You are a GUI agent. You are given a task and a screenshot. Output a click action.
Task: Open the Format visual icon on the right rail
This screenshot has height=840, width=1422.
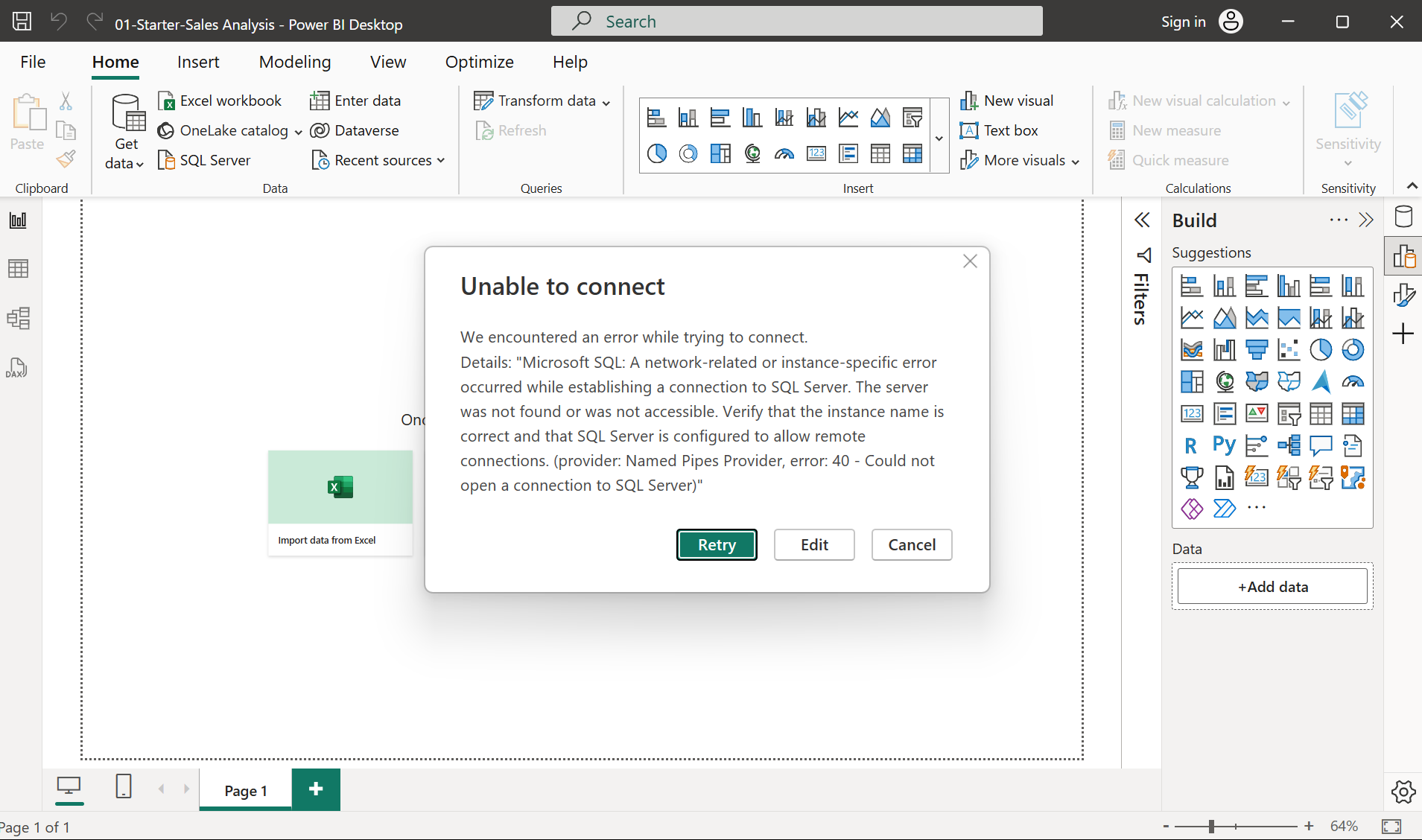pyautogui.click(x=1403, y=295)
